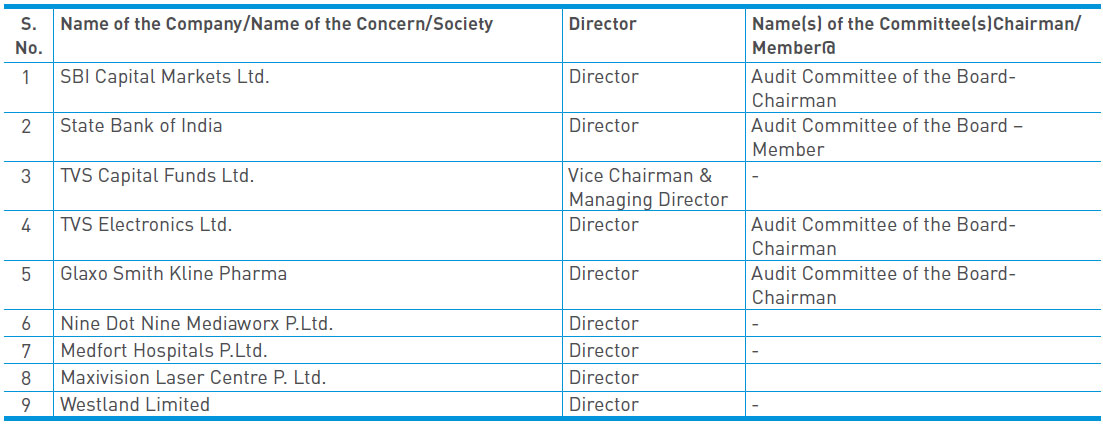Image resolution: width=1103 pixels, height=424 pixels.
Task: Select 'Maxivision Laser Centre P. Ltd.' entry
Action: [193, 378]
